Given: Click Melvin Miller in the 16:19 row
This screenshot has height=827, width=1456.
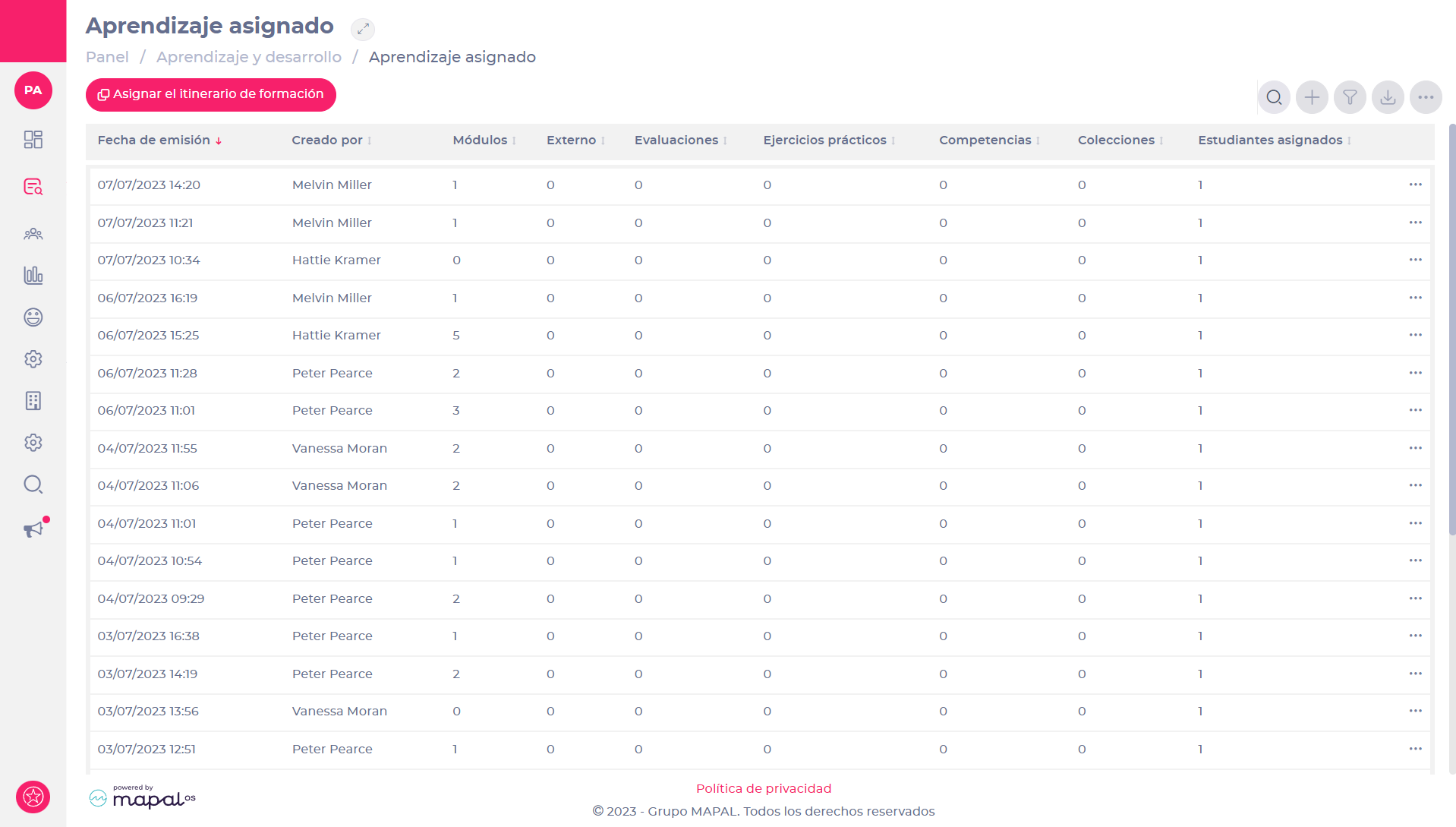Looking at the screenshot, I should click(332, 298).
